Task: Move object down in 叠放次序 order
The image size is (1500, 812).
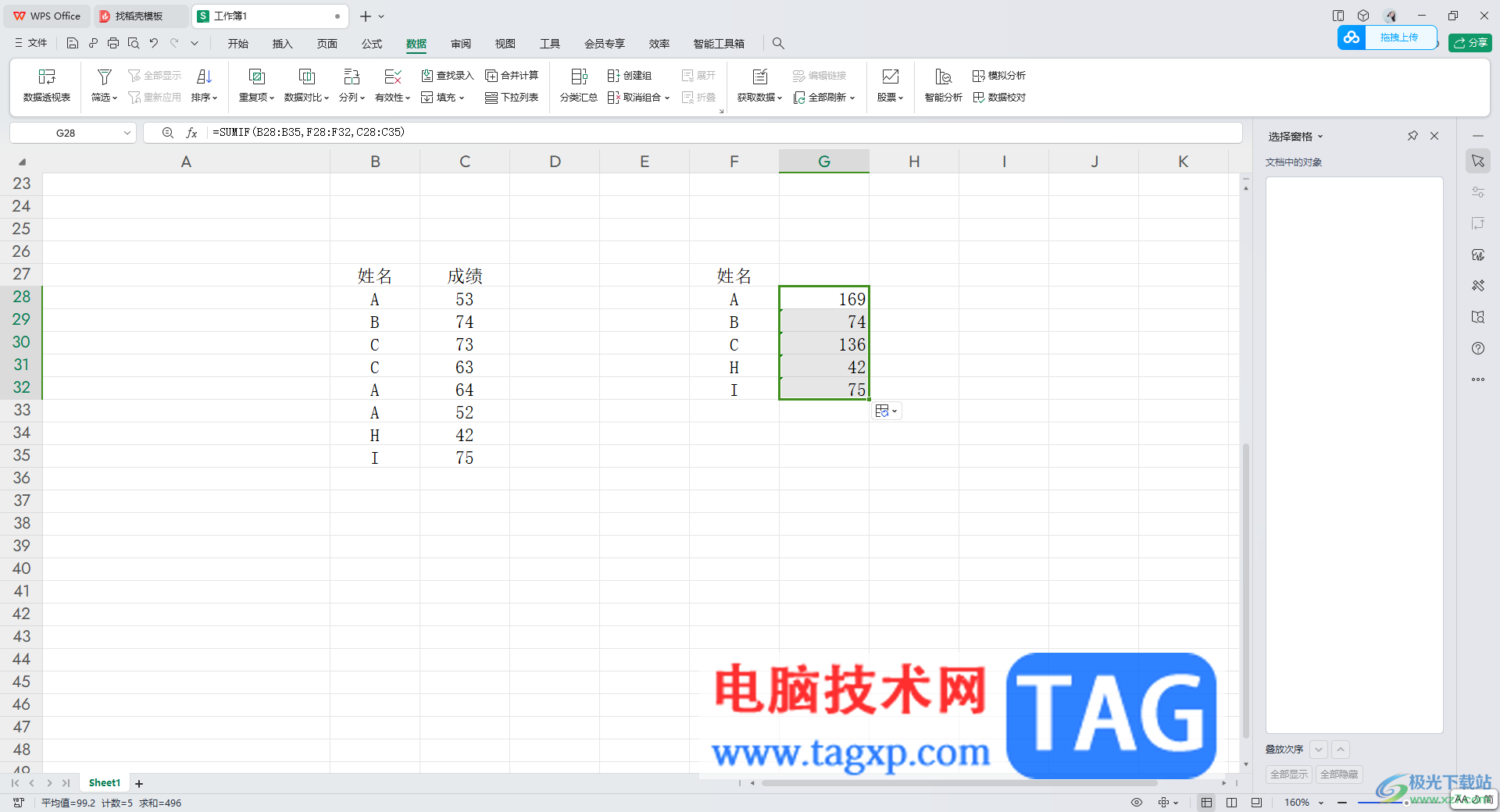Action: pos(1319,750)
